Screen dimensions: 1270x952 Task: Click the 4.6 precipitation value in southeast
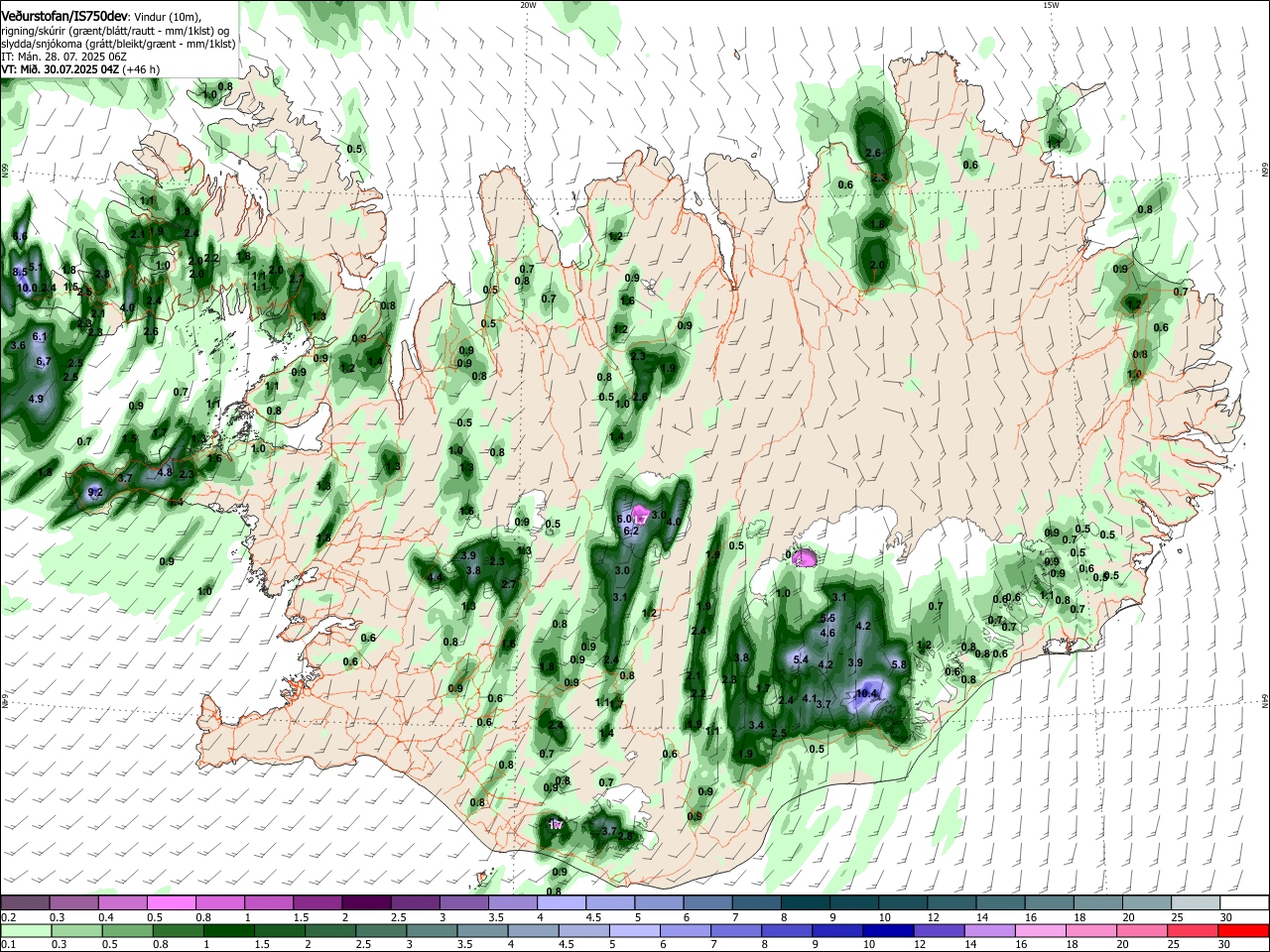[x=827, y=633]
